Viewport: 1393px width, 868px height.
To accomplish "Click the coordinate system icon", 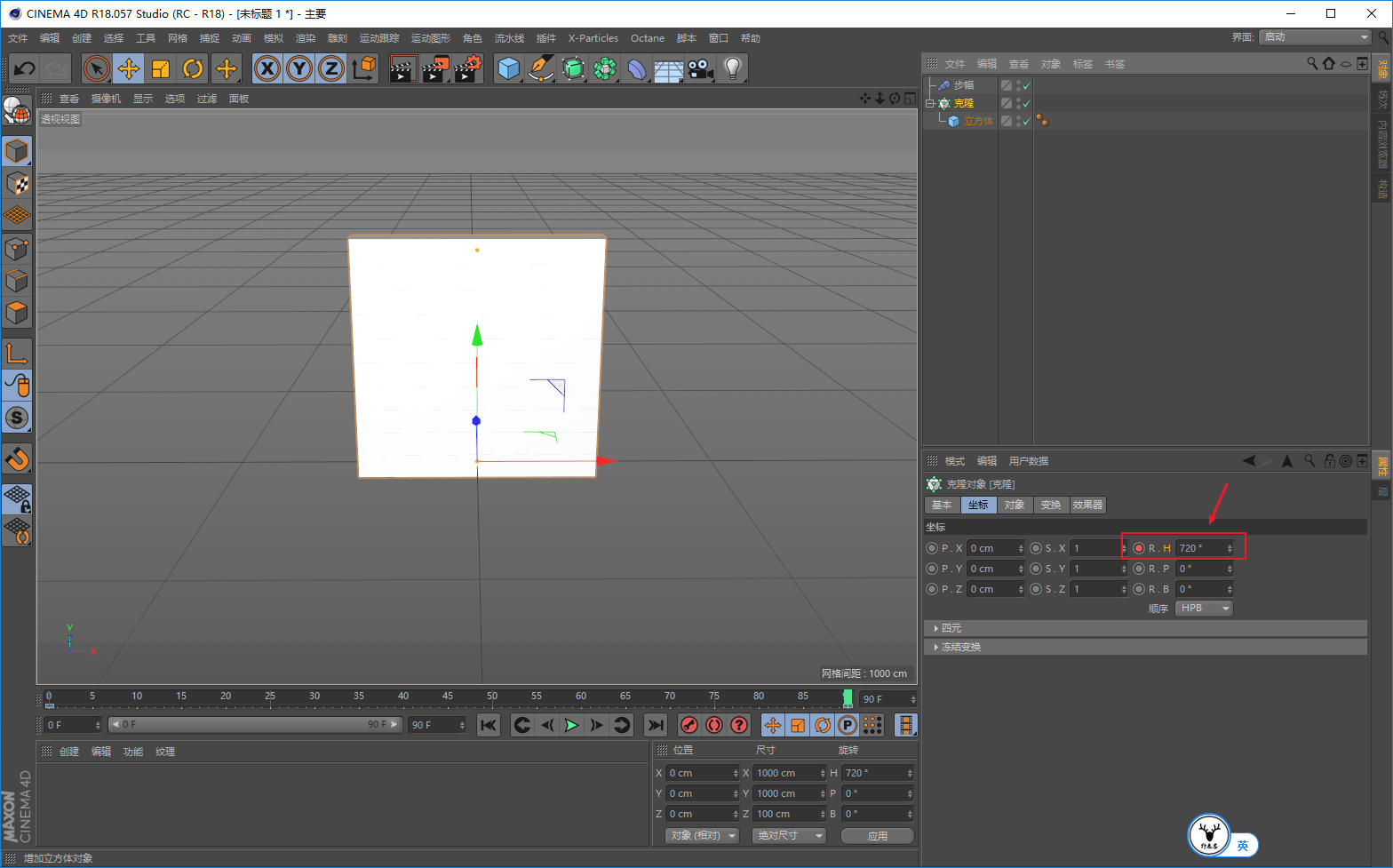I will 363,68.
